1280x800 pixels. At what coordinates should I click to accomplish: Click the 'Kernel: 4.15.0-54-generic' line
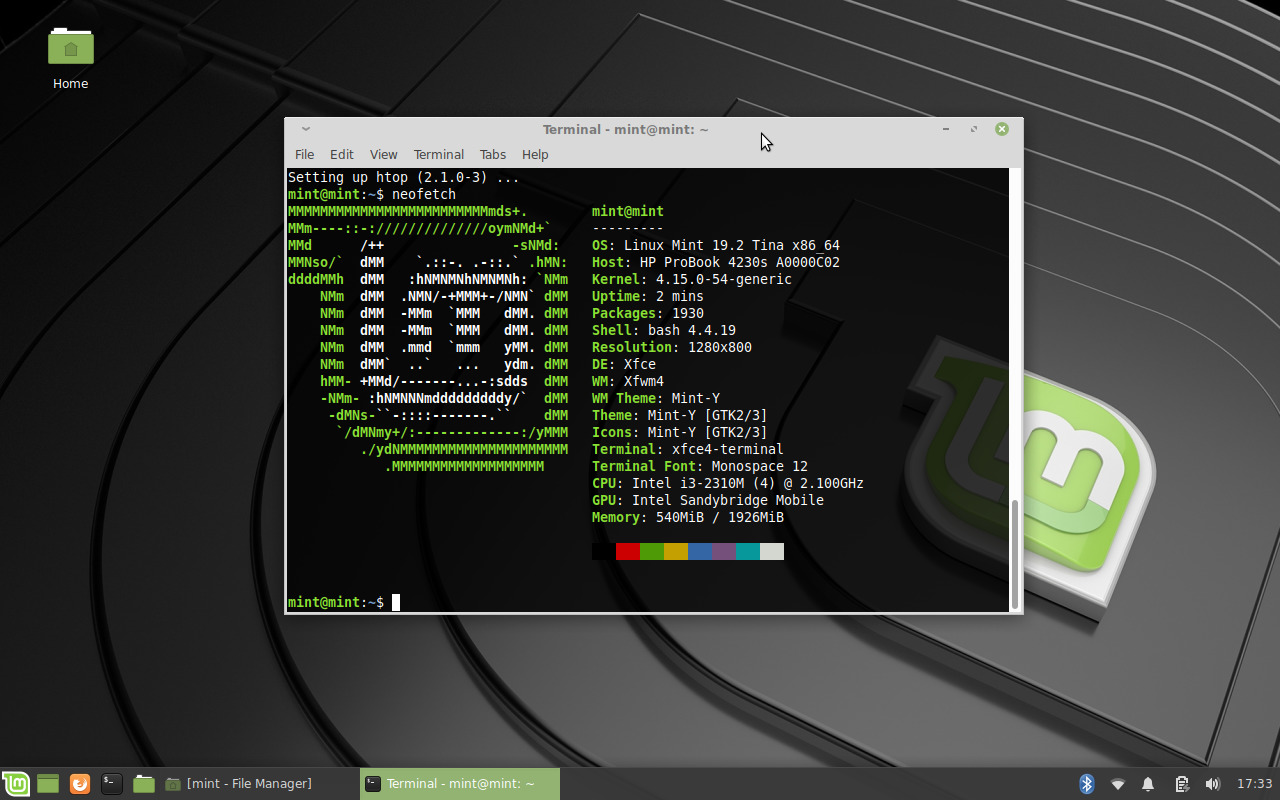pyautogui.click(x=692, y=279)
